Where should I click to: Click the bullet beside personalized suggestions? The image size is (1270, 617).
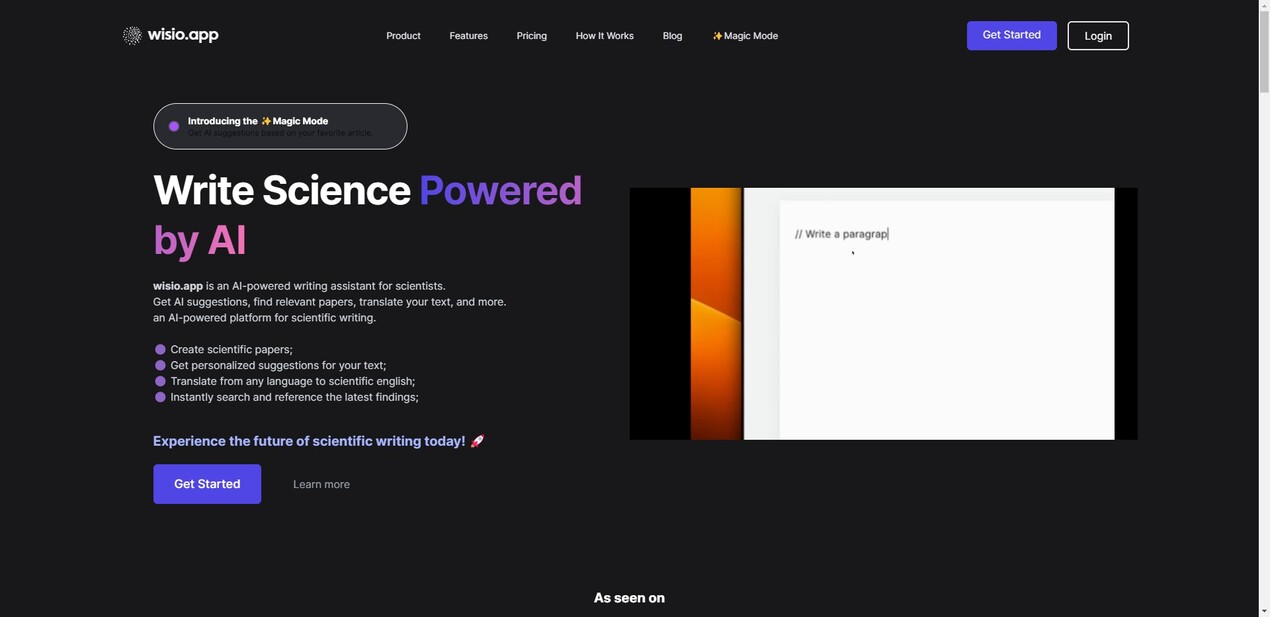[x=160, y=365]
